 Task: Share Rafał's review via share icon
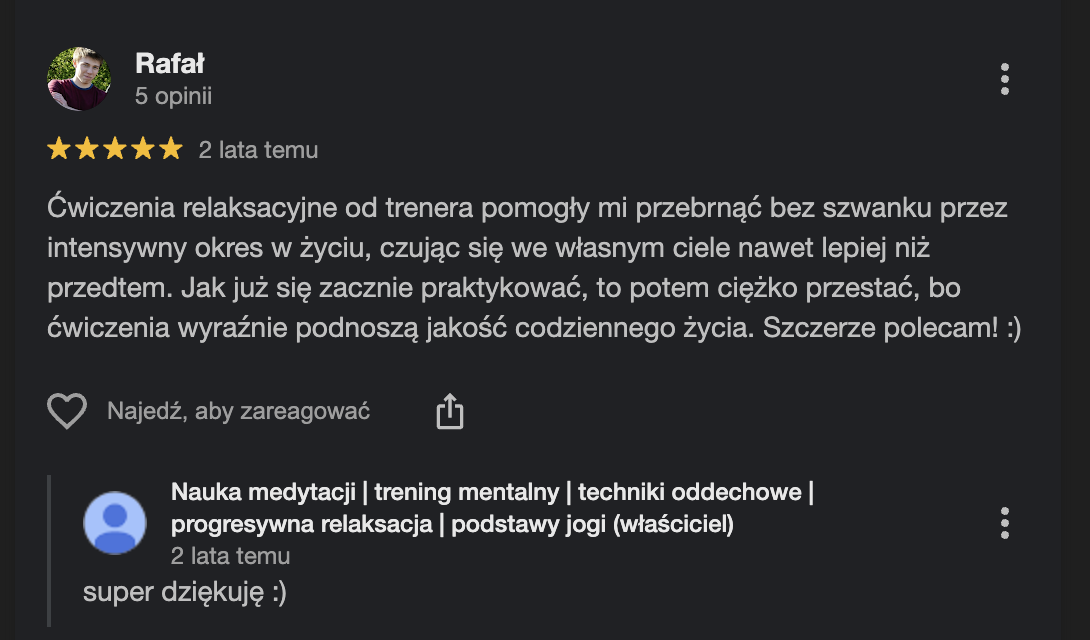coord(450,411)
